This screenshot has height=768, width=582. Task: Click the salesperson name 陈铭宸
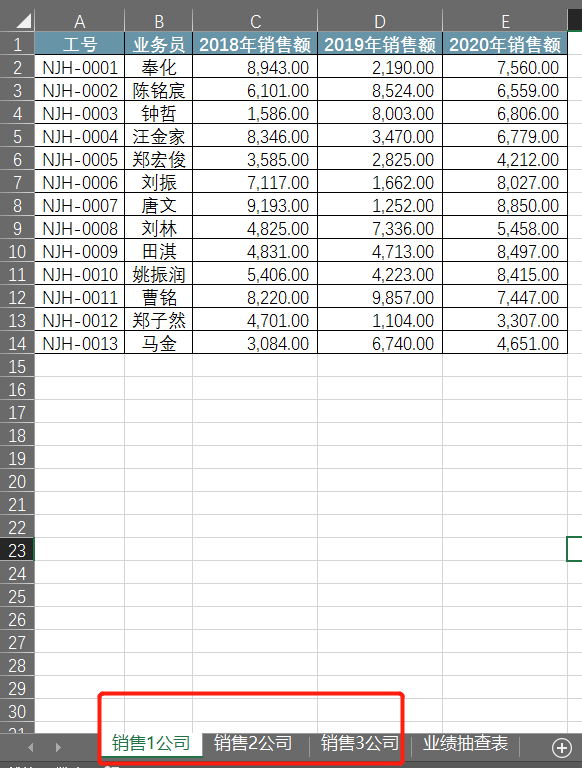[x=159, y=91]
